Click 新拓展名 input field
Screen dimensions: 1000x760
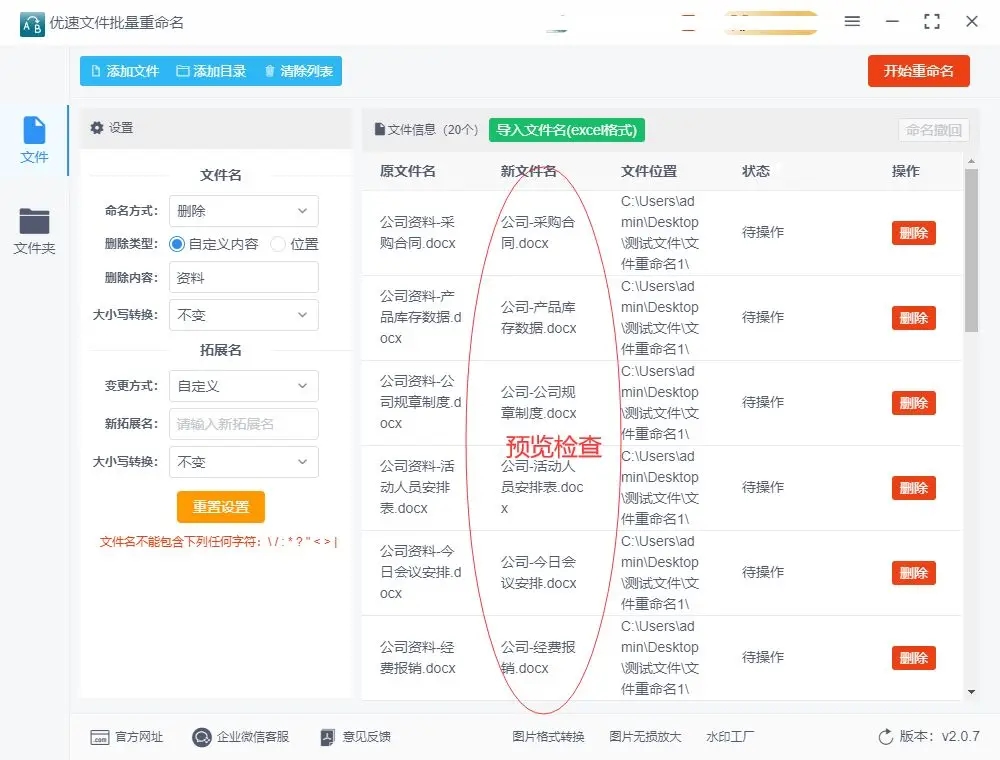(244, 424)
